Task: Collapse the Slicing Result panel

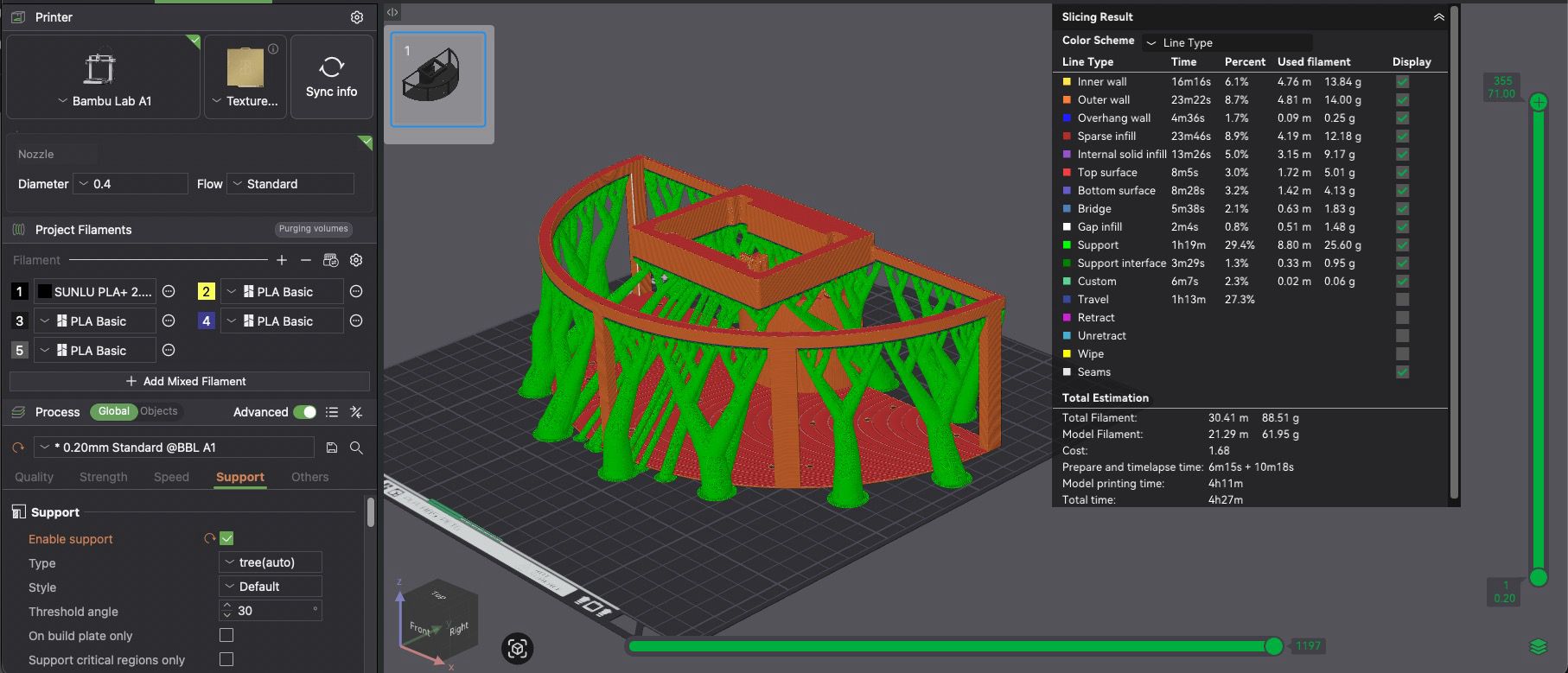Action: 1438,17
